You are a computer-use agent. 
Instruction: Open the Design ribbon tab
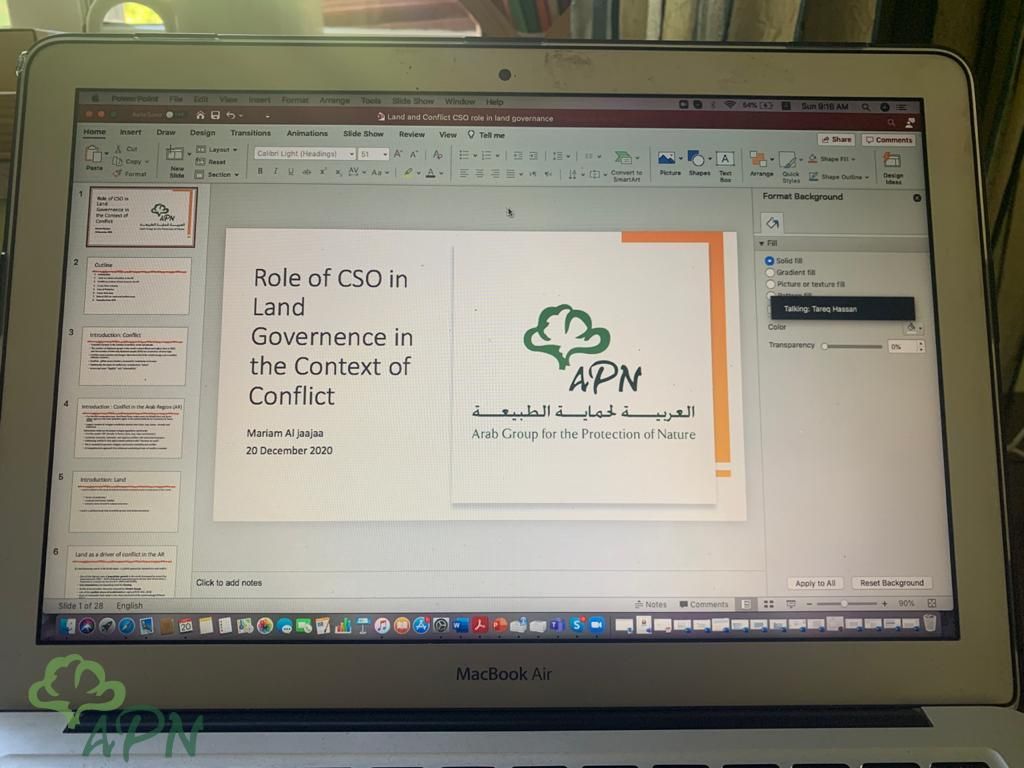tap(202, 133)
